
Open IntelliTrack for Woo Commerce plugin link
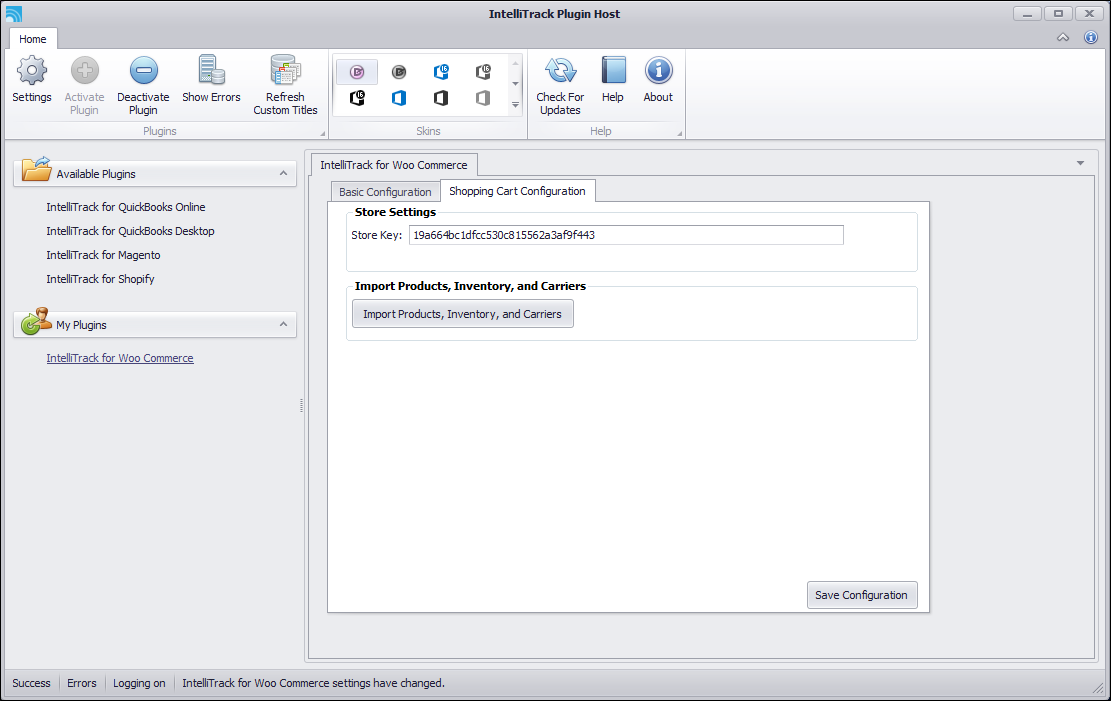pyautogui.click(x=120, y=358)
